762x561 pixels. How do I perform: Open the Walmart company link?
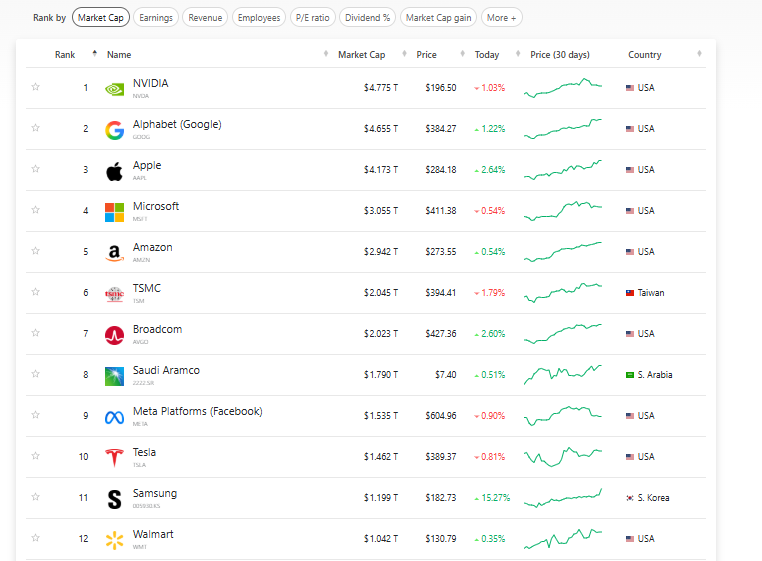coord(153,534)
